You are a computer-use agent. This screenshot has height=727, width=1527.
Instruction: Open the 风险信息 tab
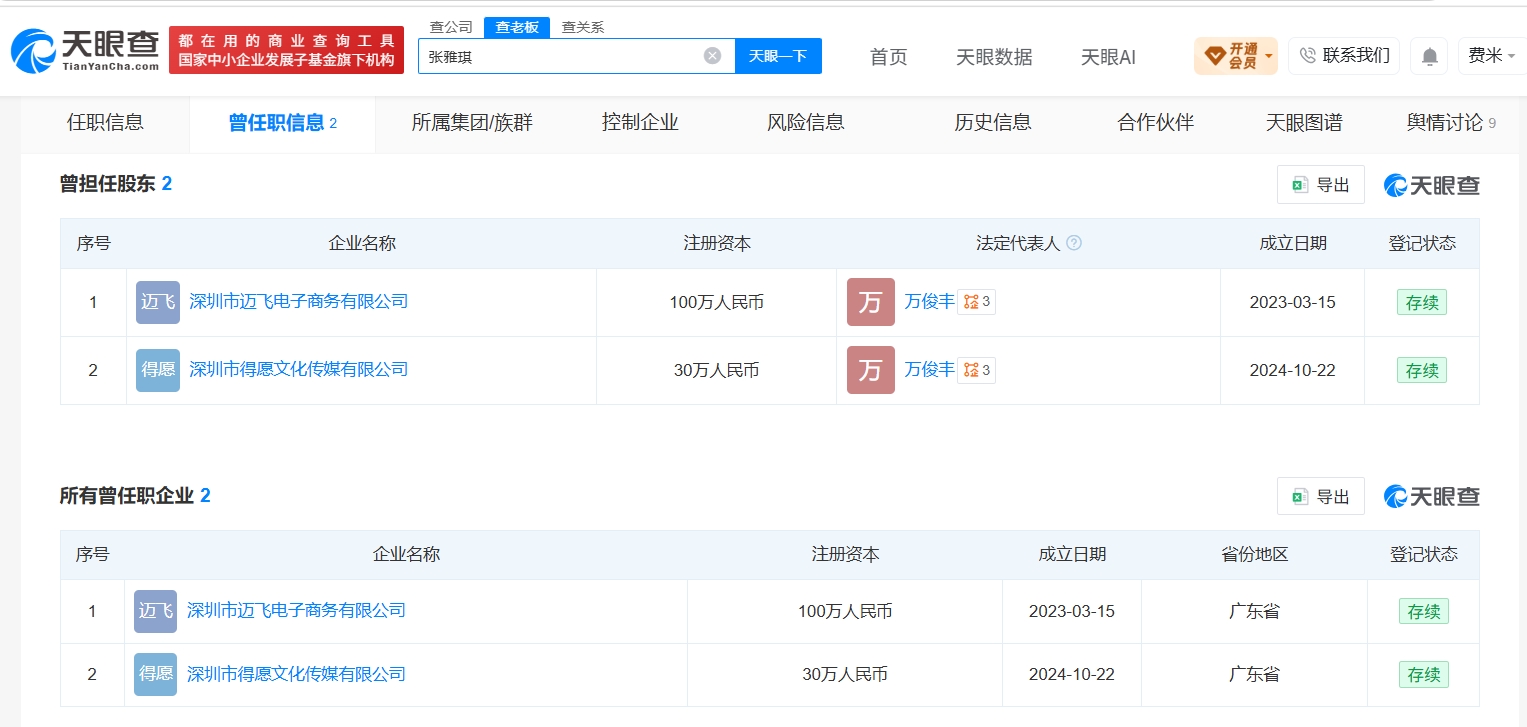(x=806, y=123)
